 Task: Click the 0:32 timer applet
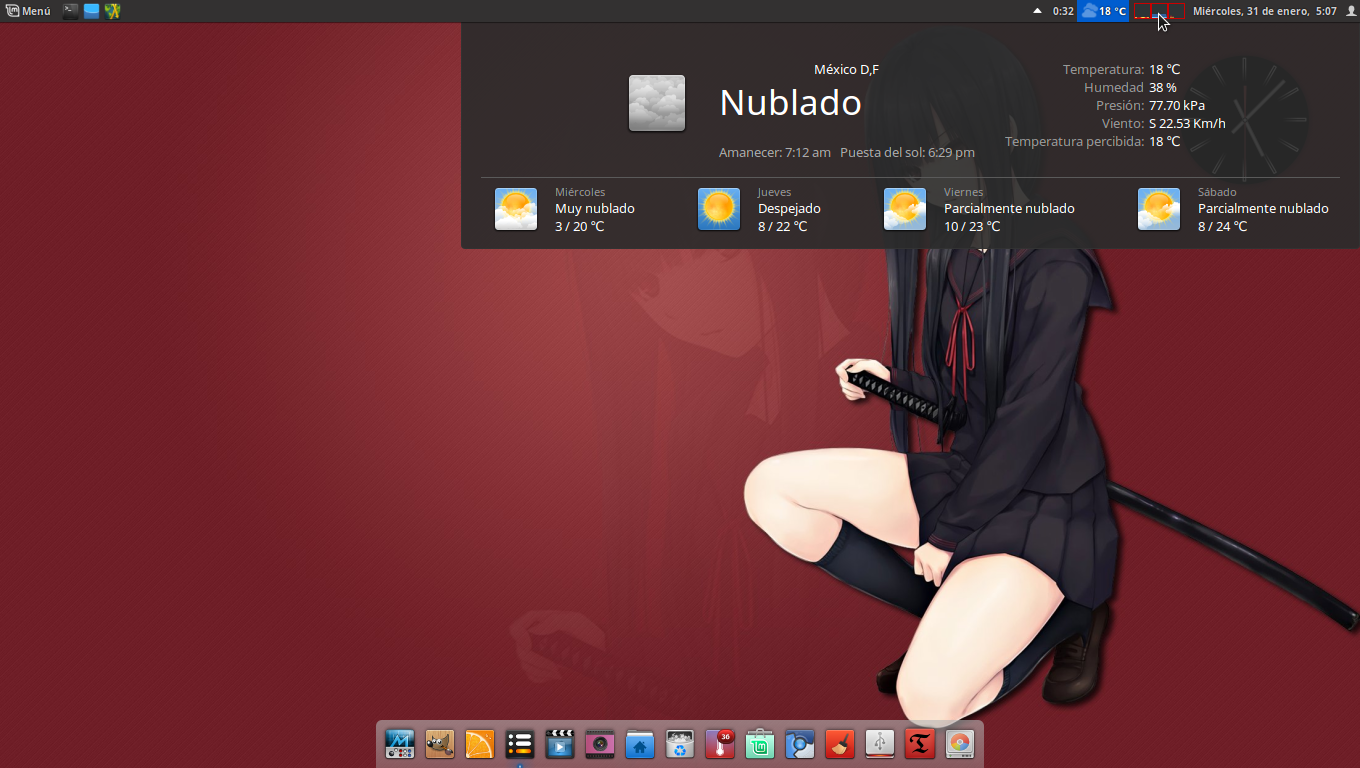(1063, 11)
